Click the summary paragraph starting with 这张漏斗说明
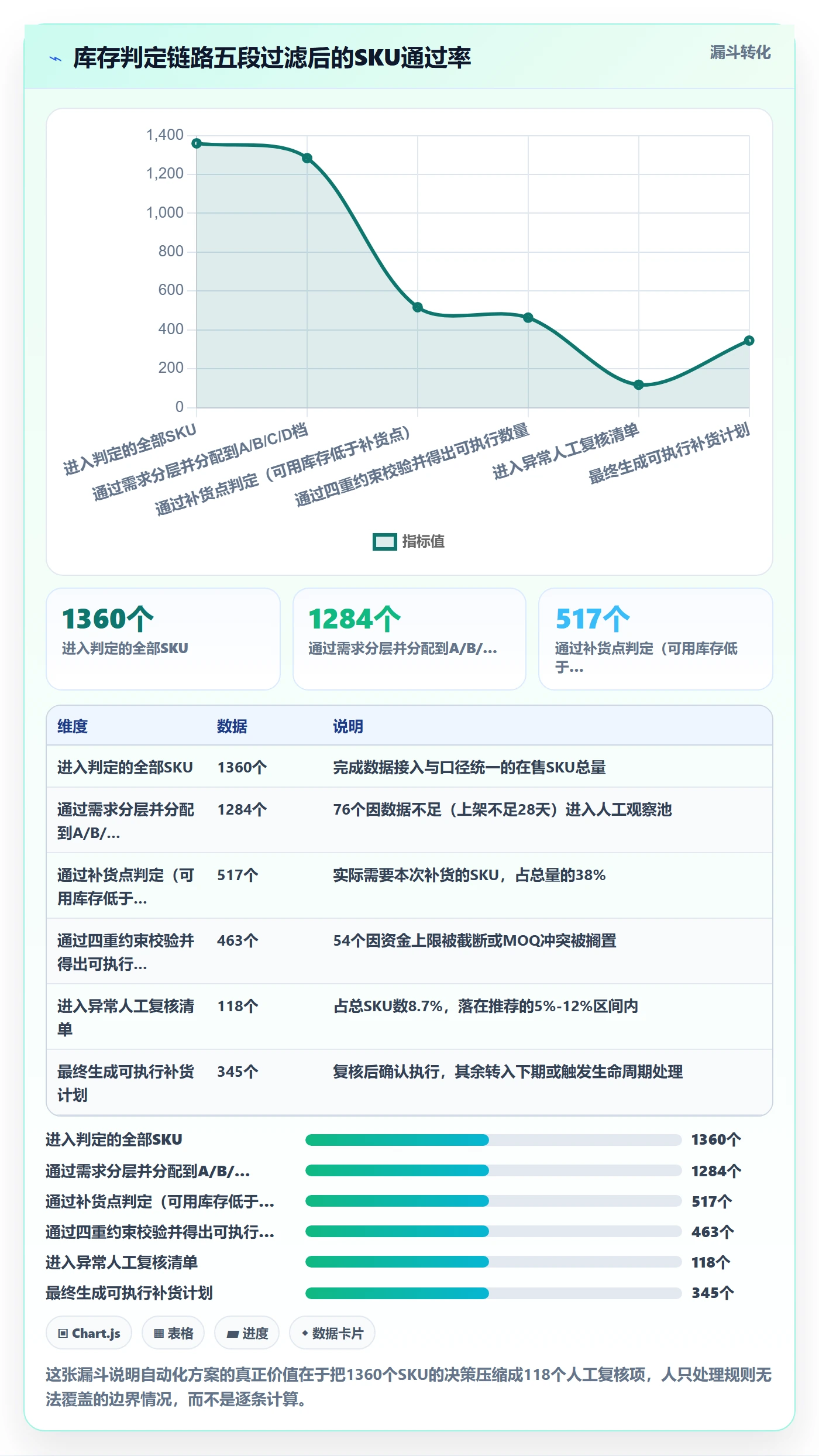This screenshot has height=1456, width=819. click(409, 1386)
